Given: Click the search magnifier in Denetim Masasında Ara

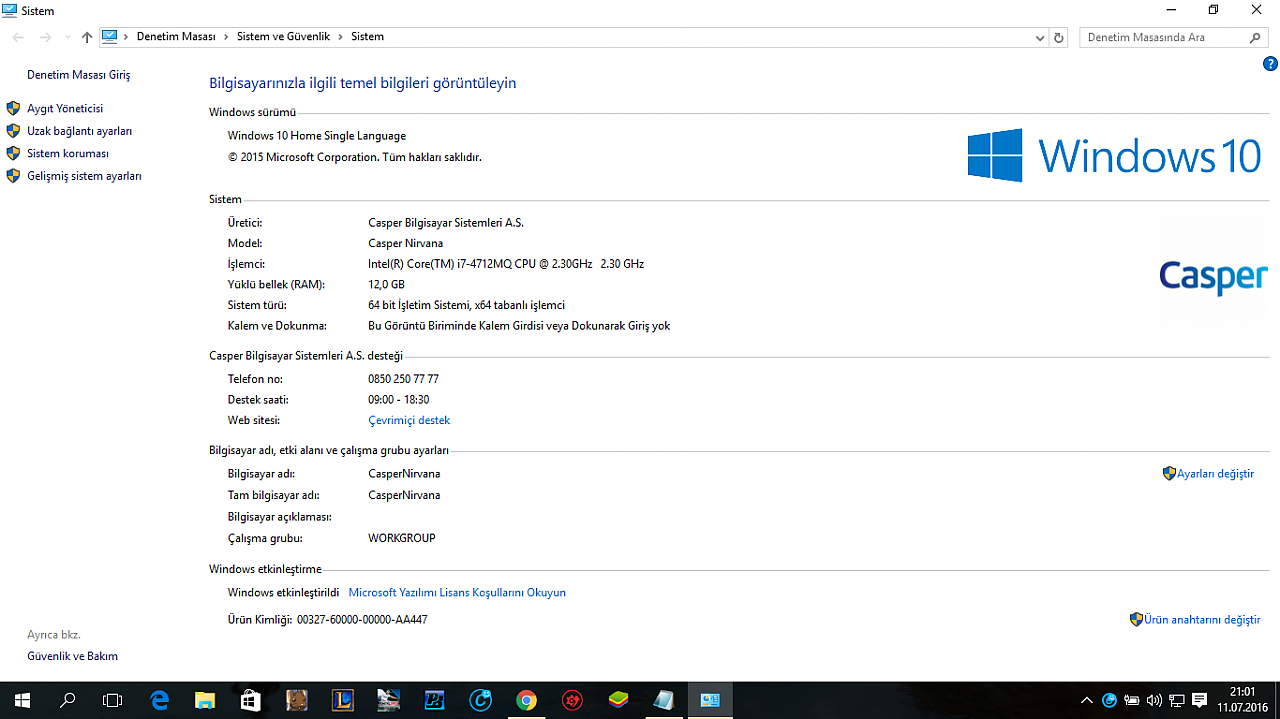Looking at the screenshot, I should (x=1256, y=37).
